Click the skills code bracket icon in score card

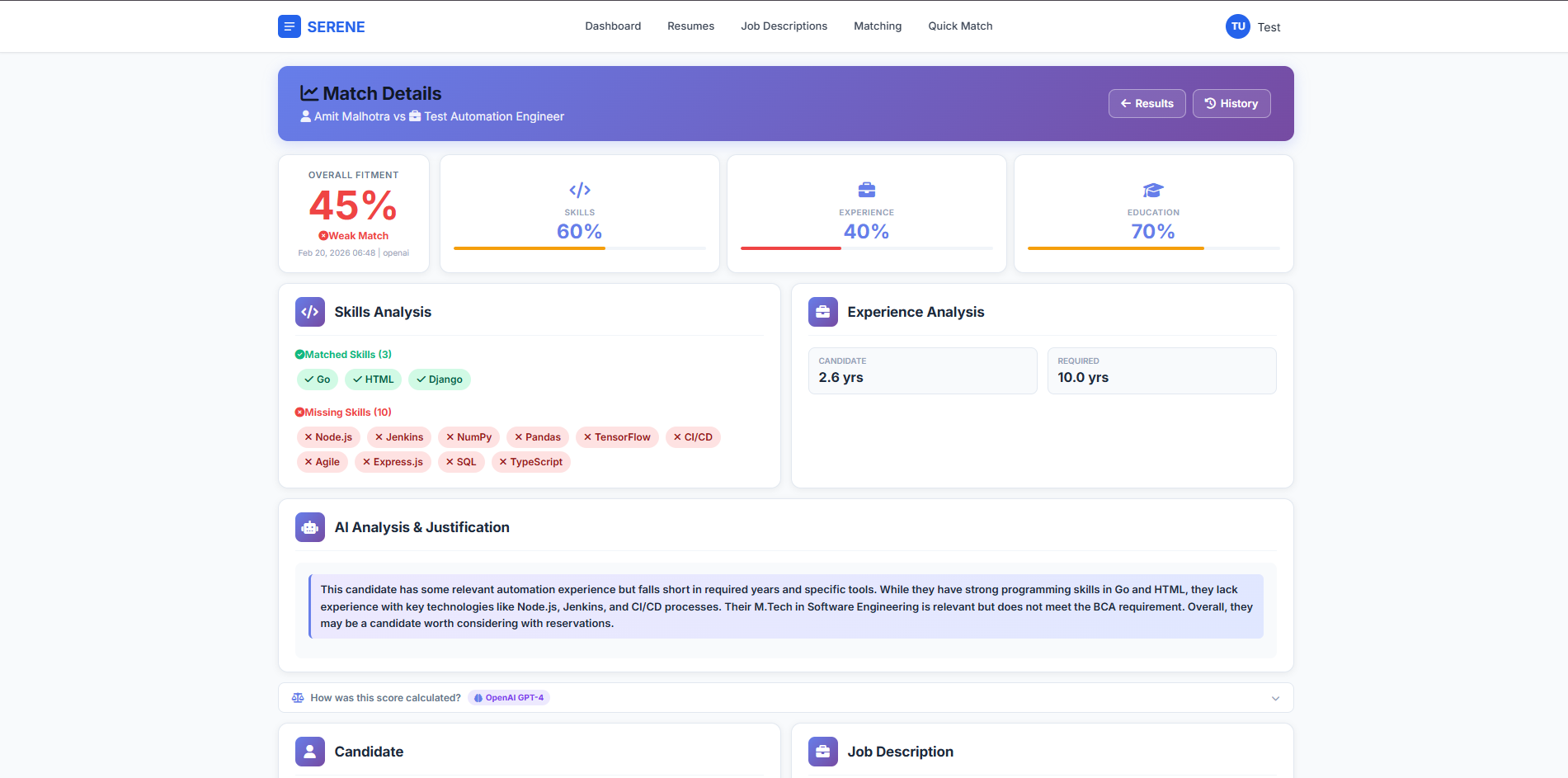tap(579, 191)
